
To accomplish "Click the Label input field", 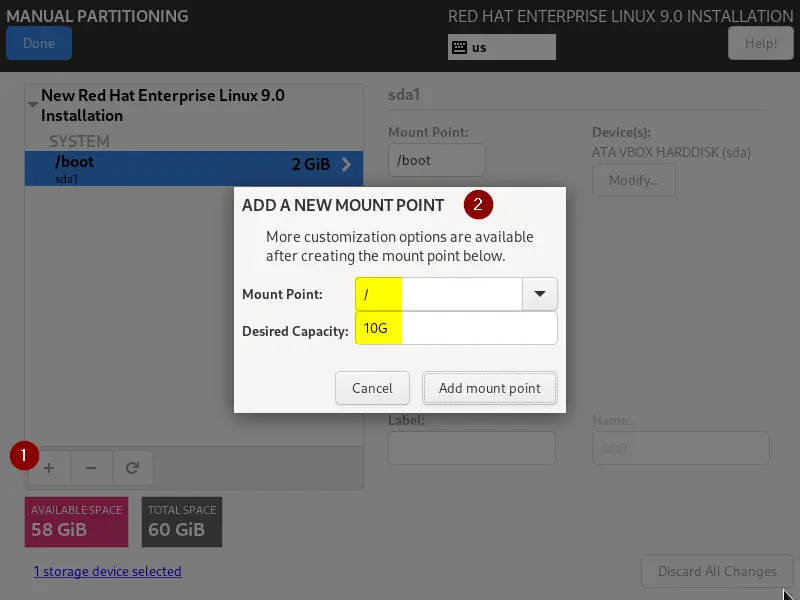I will 472,448.
